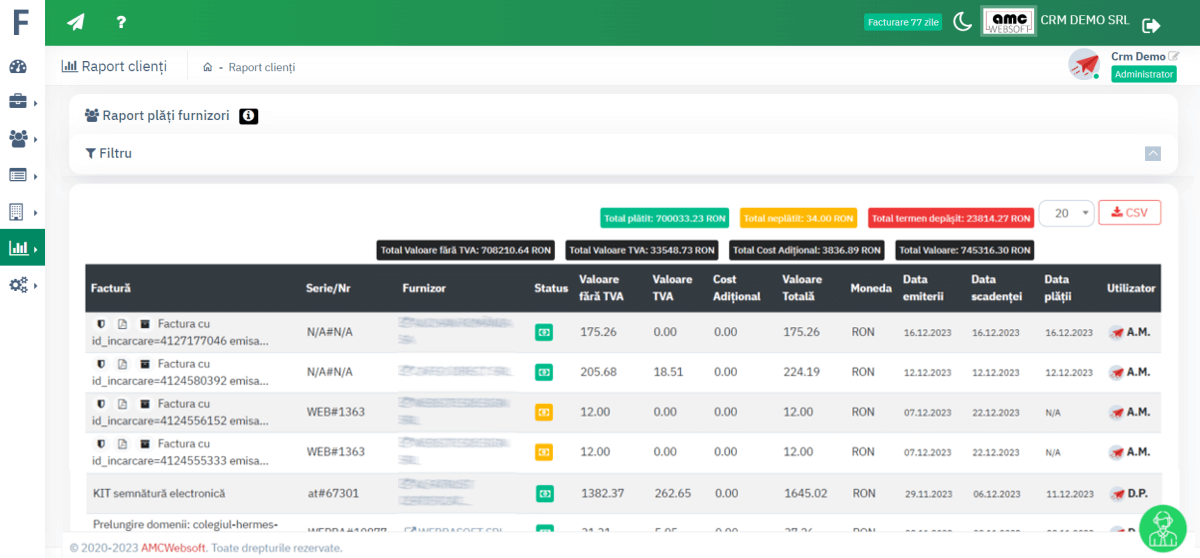The width and height of the screenshot is (1200, 558).
Task: Open the Crm Demo user profile avatar
Action: [1084, 65]
